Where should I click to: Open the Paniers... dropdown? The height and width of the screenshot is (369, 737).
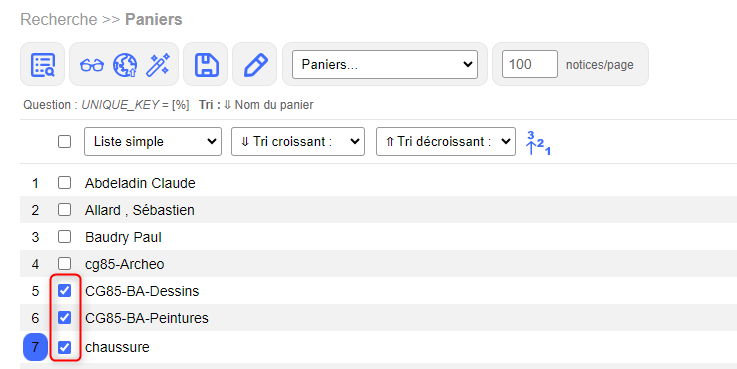[384, 64]
